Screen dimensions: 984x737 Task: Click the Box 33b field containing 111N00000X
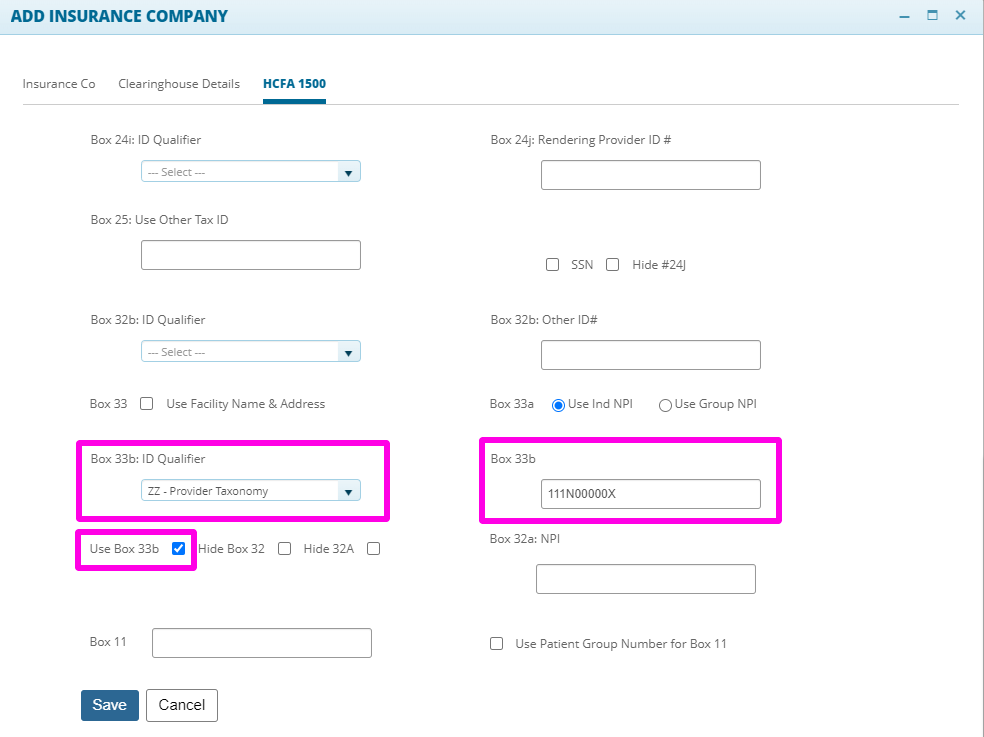650,493
